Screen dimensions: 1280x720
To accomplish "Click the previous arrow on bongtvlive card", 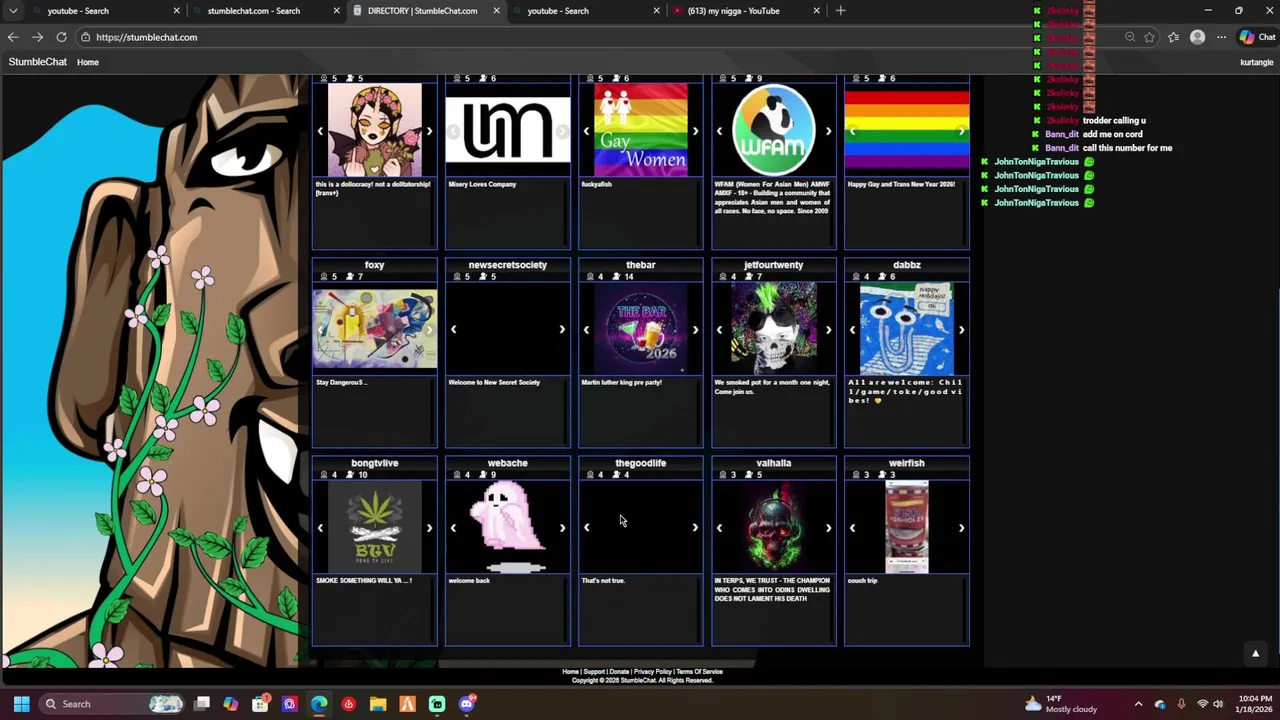I will pyautogui.click(x=320, y=527).
